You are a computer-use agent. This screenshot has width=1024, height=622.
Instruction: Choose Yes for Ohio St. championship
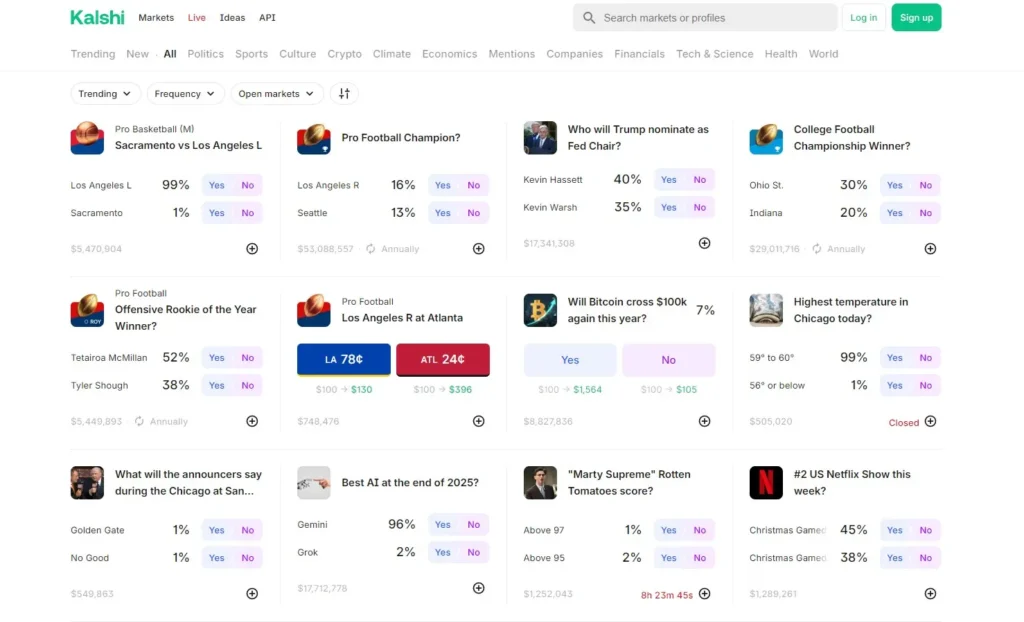coord(895,185)
